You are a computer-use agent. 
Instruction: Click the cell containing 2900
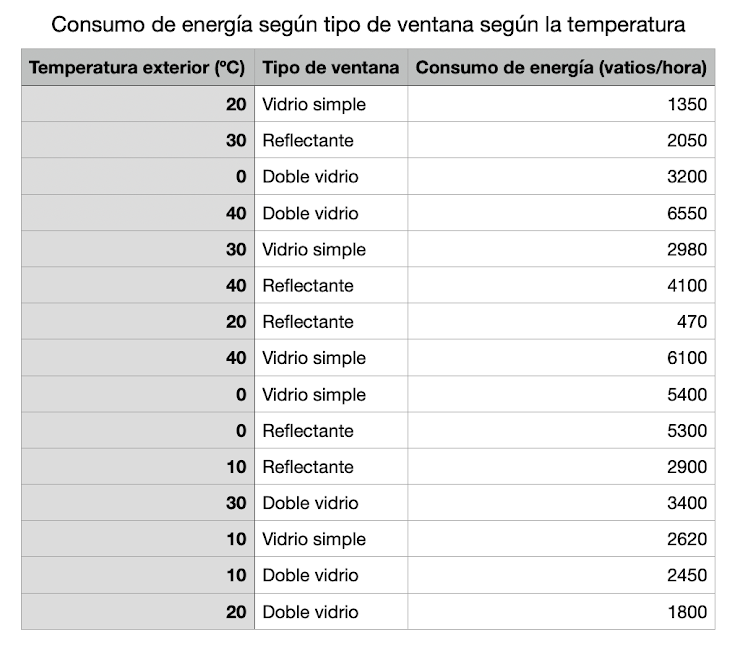click(x=561, y=467)
